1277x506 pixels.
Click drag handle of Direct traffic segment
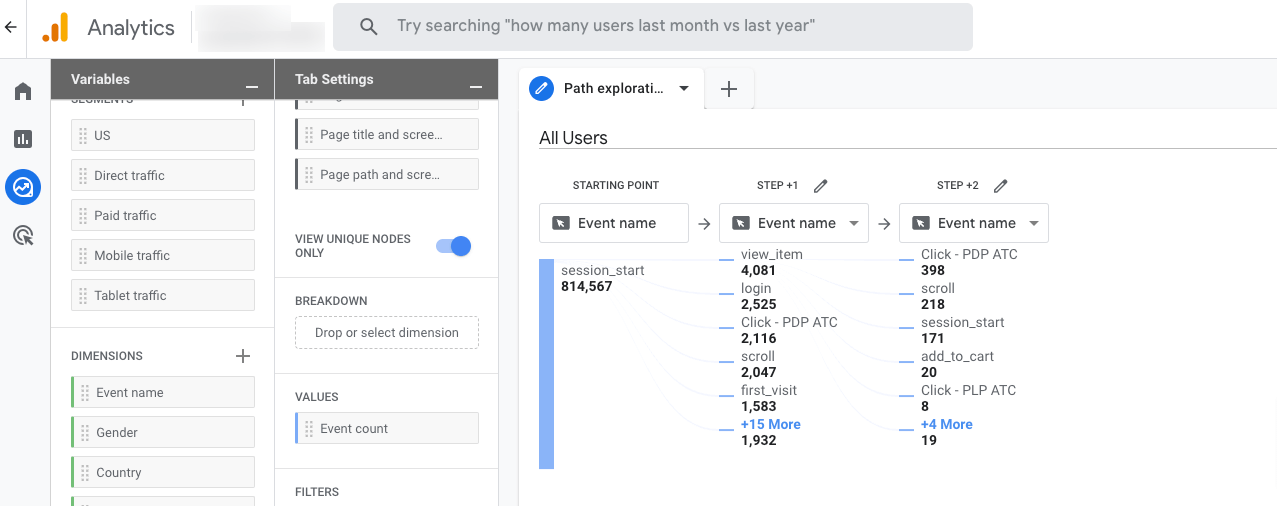point(83,175)
